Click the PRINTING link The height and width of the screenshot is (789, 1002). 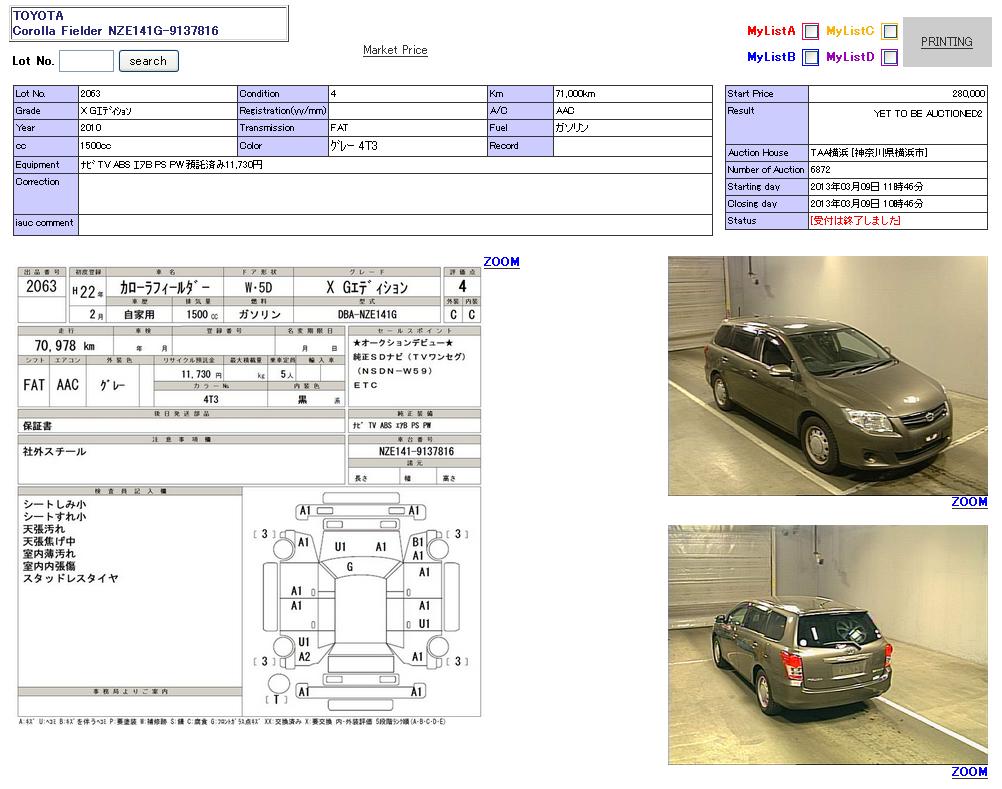click(x=946, y=42)
